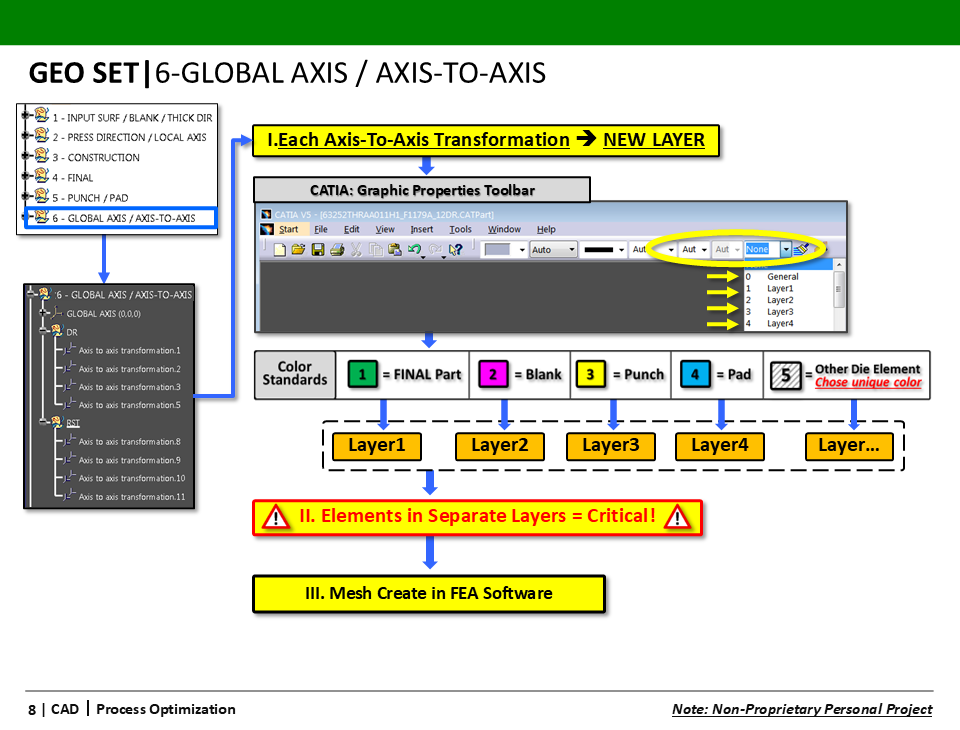Open the line thickness dropdown
960x730 pixels.
(x=621, y=250)
